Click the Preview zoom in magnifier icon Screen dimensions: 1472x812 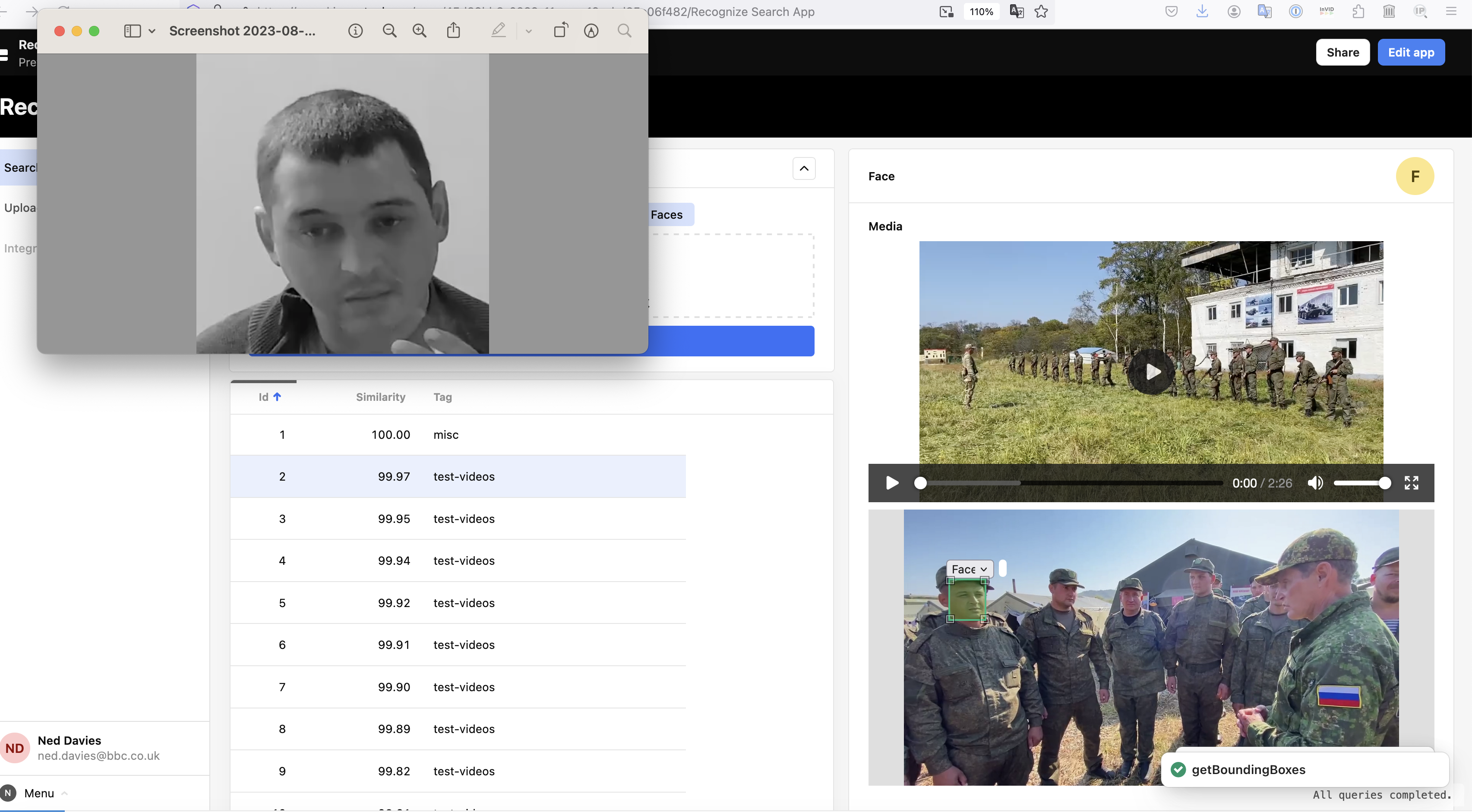pyautogui.click(x=420, y=31)
